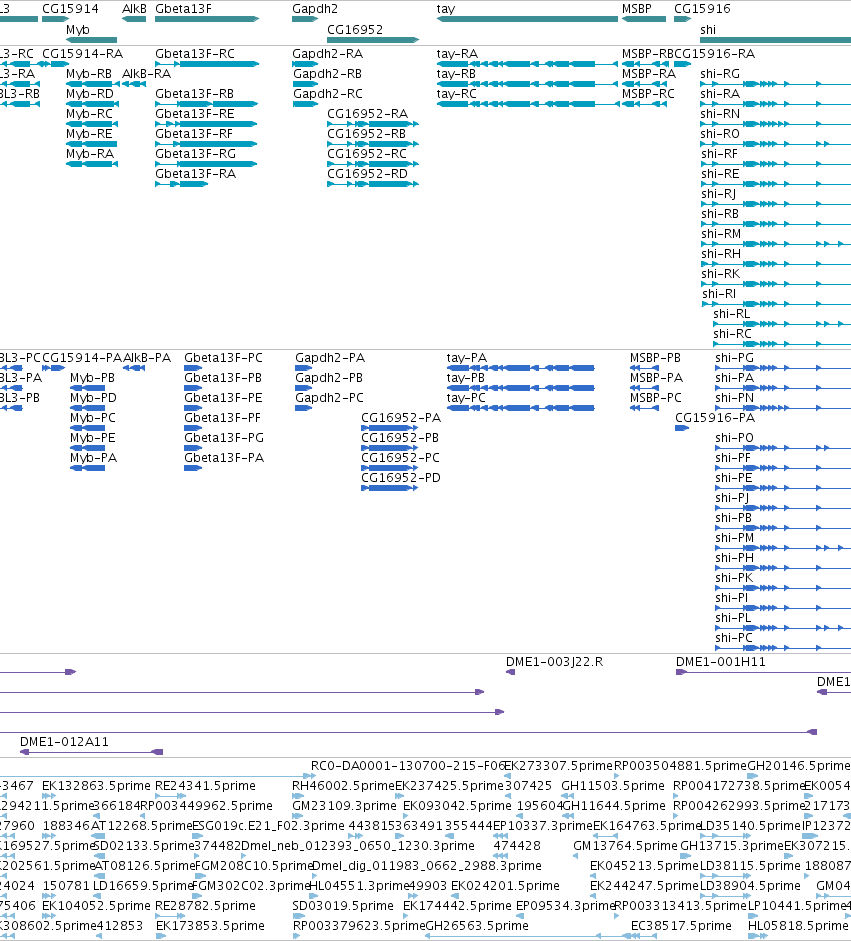Open the CG15914-RA transcript
Screen dimensions: 851x941
[x=82, y=53]
